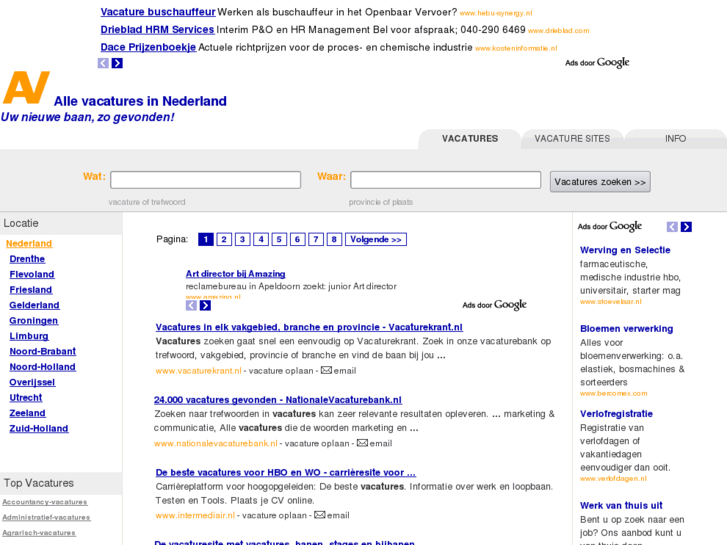Screen dimensions: 727x545
Task: Go to results page 1
Action: (x=206, y=239)
